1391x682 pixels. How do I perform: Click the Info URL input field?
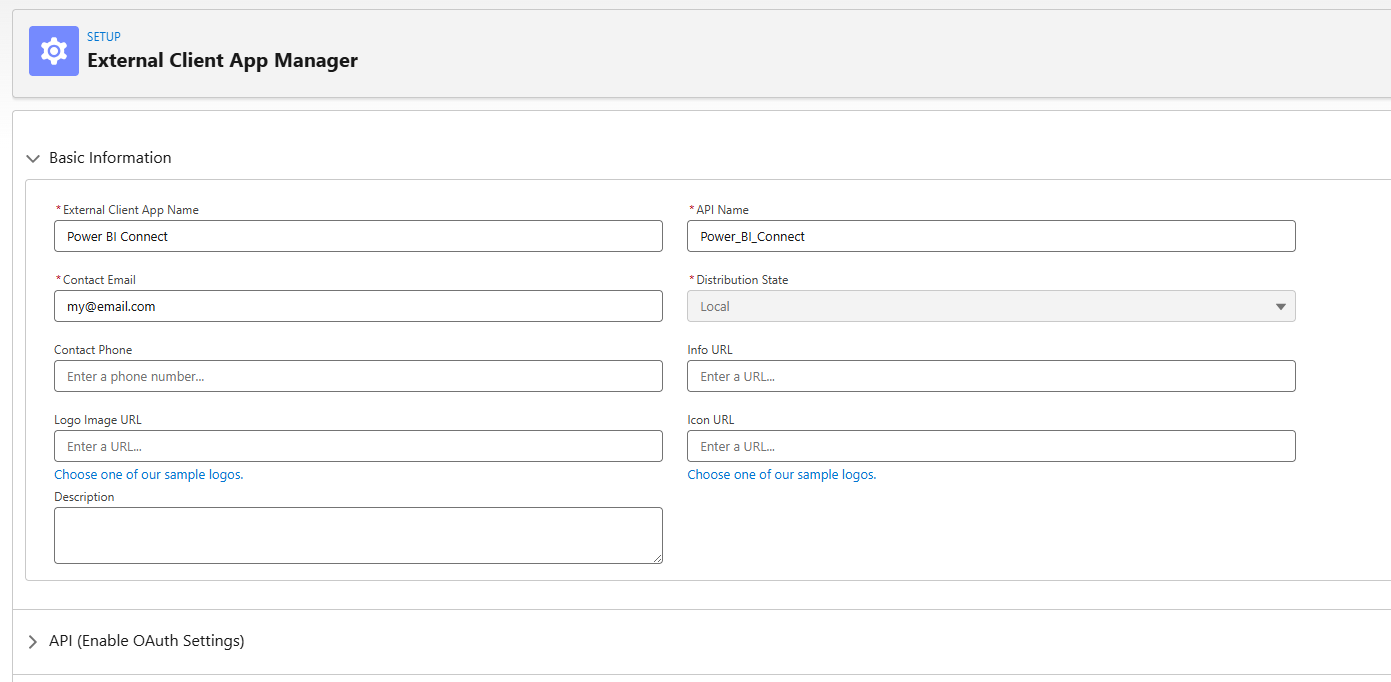[990, 376]
